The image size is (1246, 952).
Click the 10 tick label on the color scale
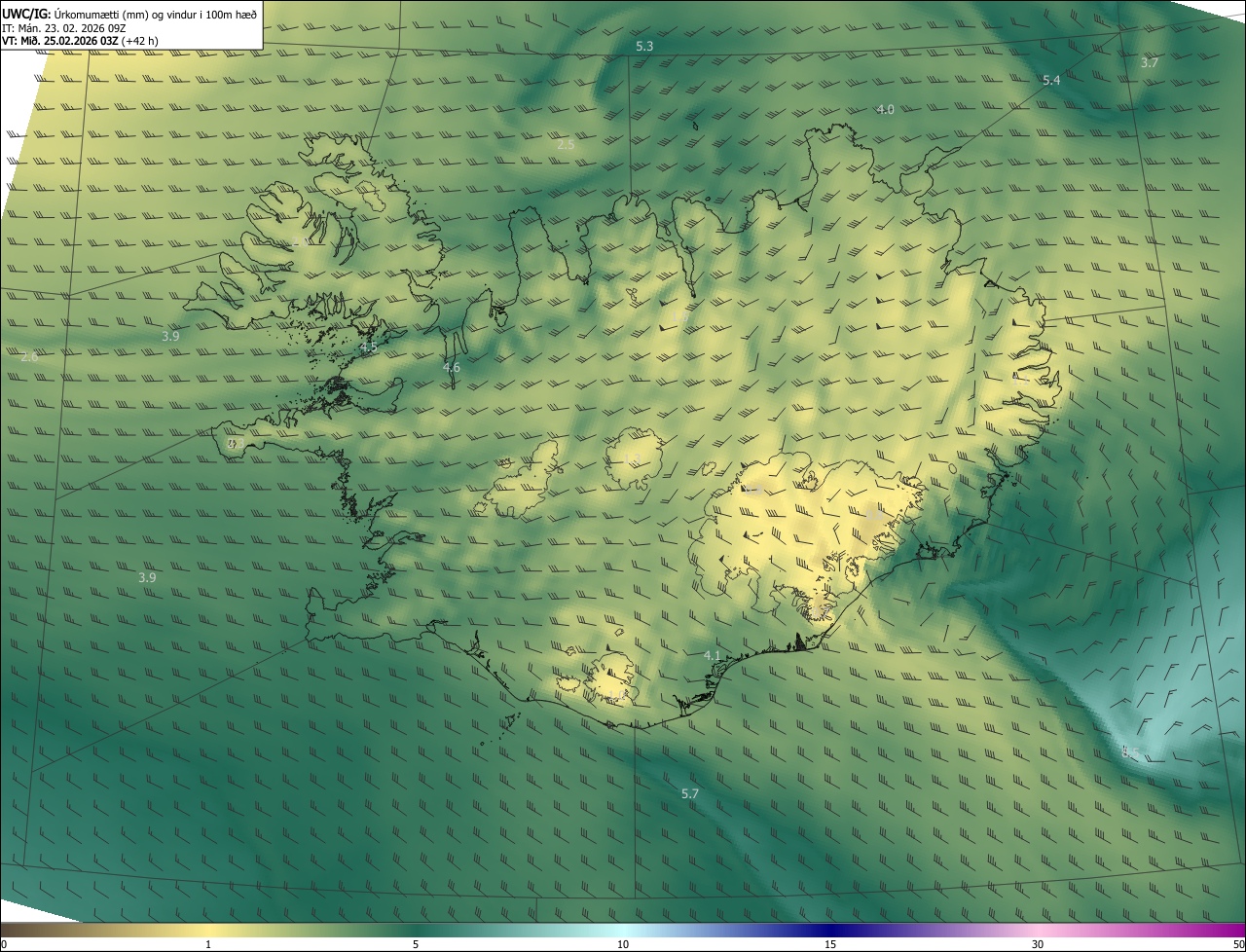tap(623, 944)
